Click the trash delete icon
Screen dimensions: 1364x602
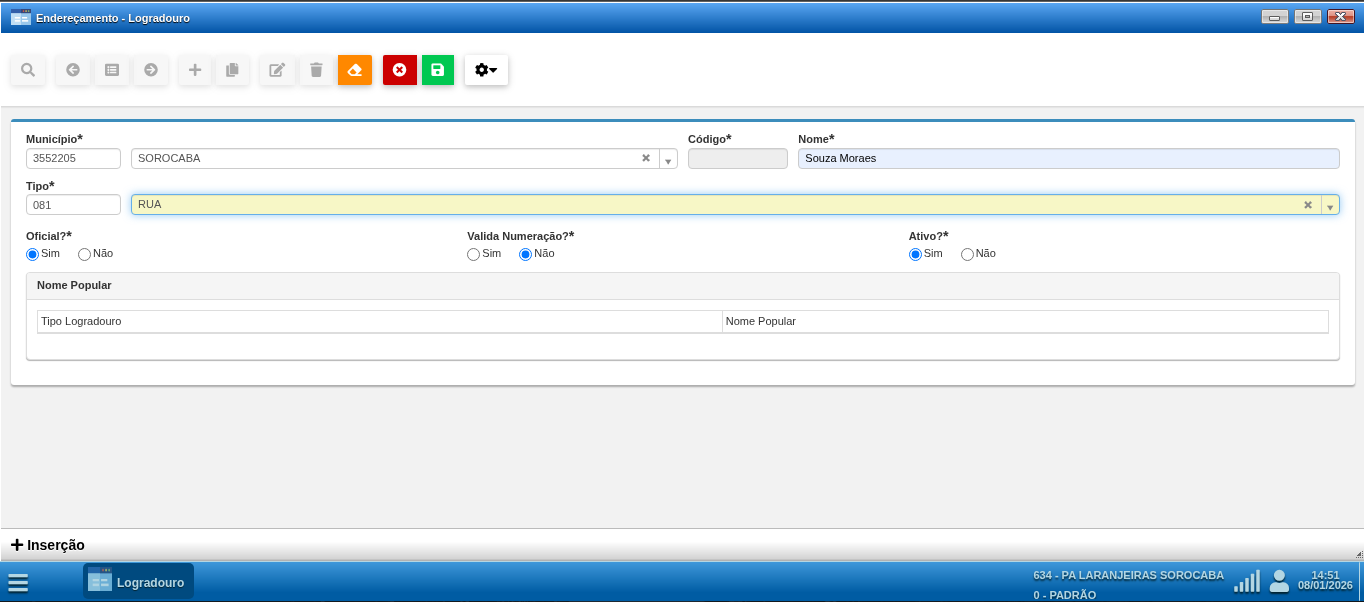[x=316, y=70]
